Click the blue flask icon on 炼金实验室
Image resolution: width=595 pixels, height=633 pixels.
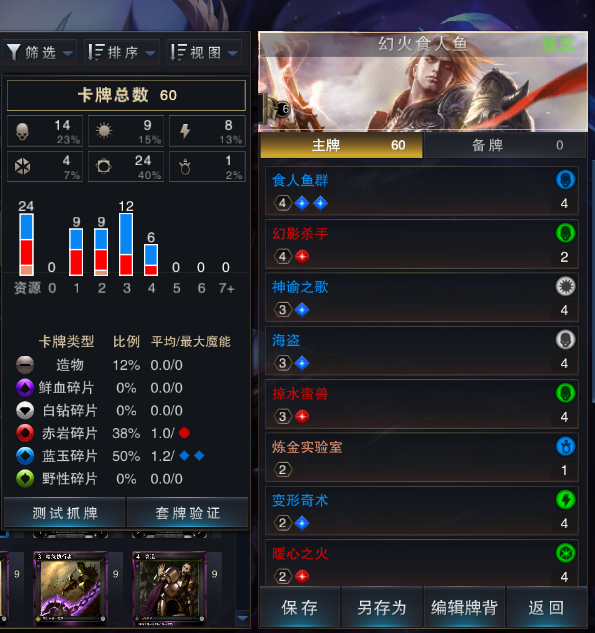click(x=565, y=446)
